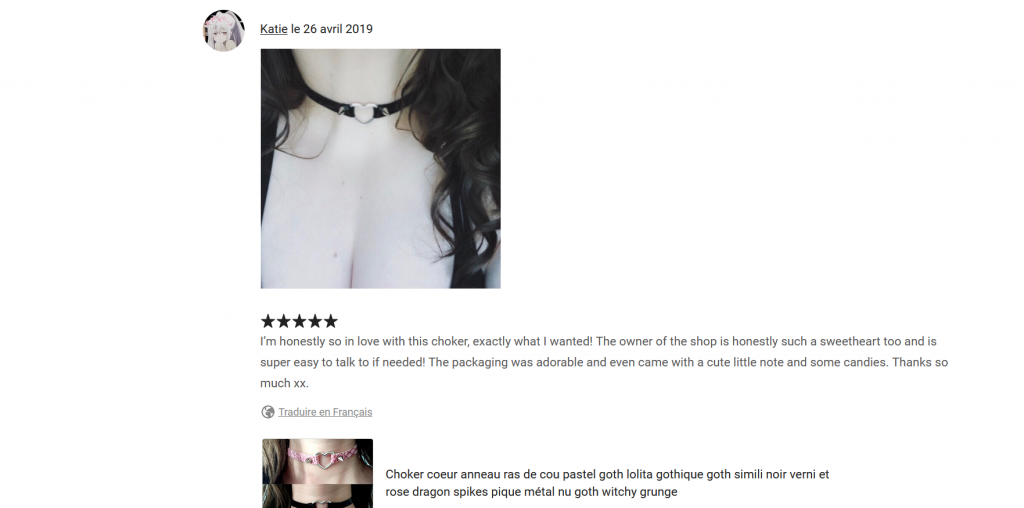Image resolution: width=1024 pixels, height=508 pixels.
Task: Click the globe translate icon
Action: [268, 412]
